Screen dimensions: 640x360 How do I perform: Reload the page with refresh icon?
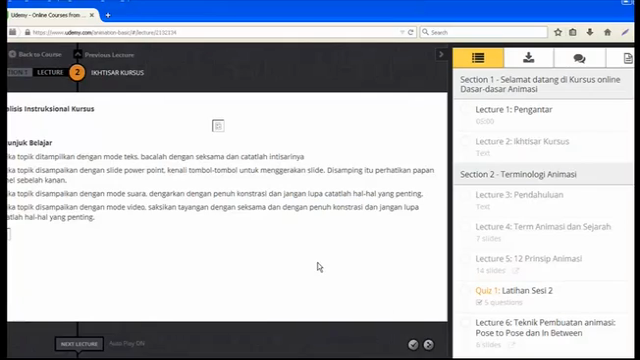click(x=411, y=32)
